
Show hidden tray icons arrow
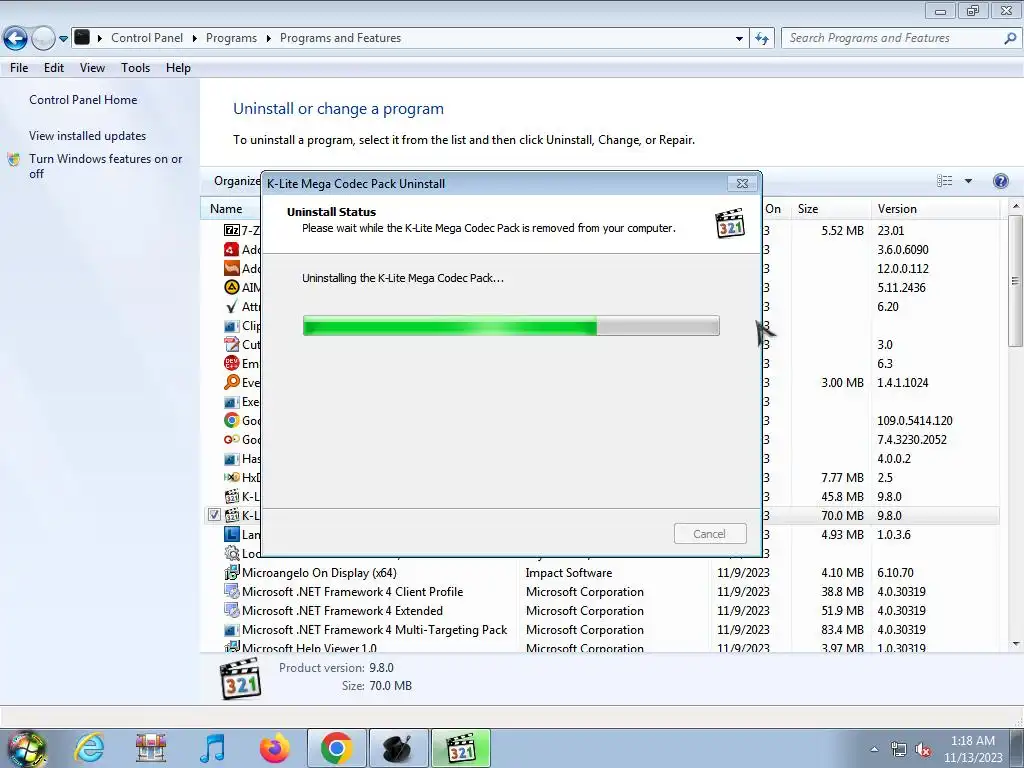pyautogui.click(x=874, y=750)
